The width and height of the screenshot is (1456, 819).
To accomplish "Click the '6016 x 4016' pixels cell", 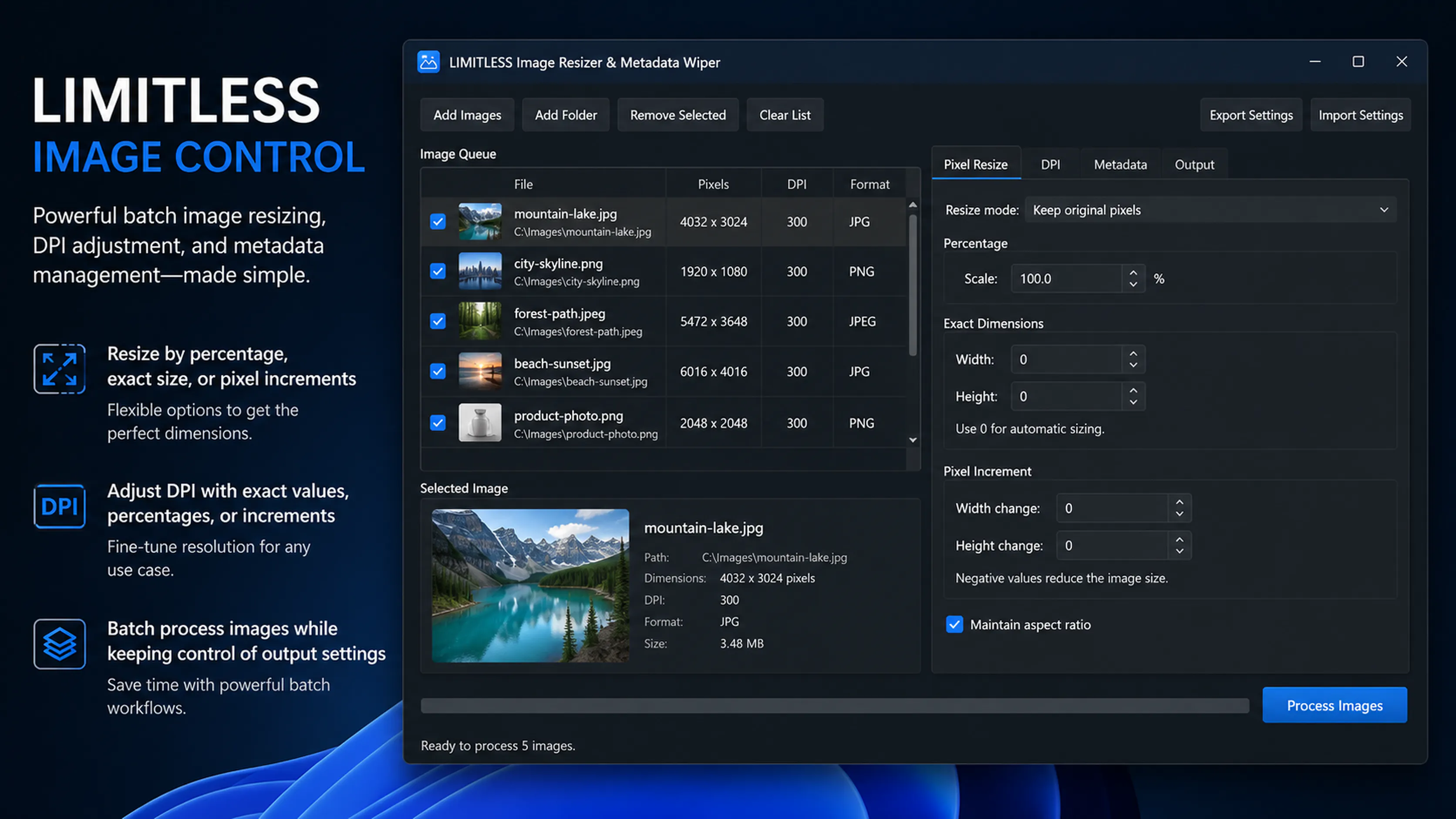I will (713, 372).
